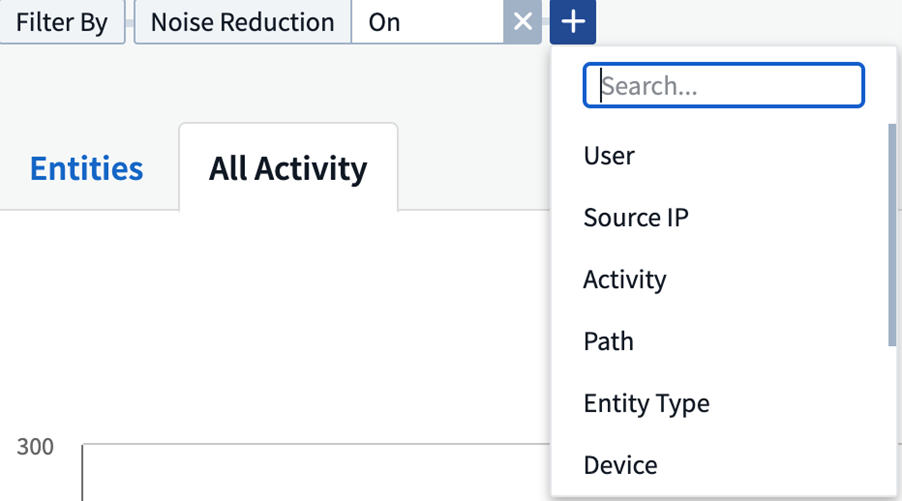Screen dimensions: 902x501
Task: Click the 300 y-axis label
Action: pyautogui.click(x=35, y=447)
